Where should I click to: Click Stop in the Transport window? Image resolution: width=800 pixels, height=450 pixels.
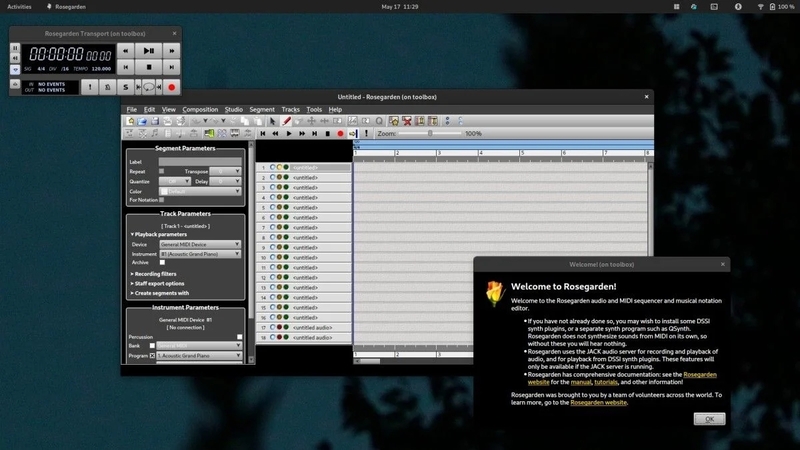[x=148, y=67]
